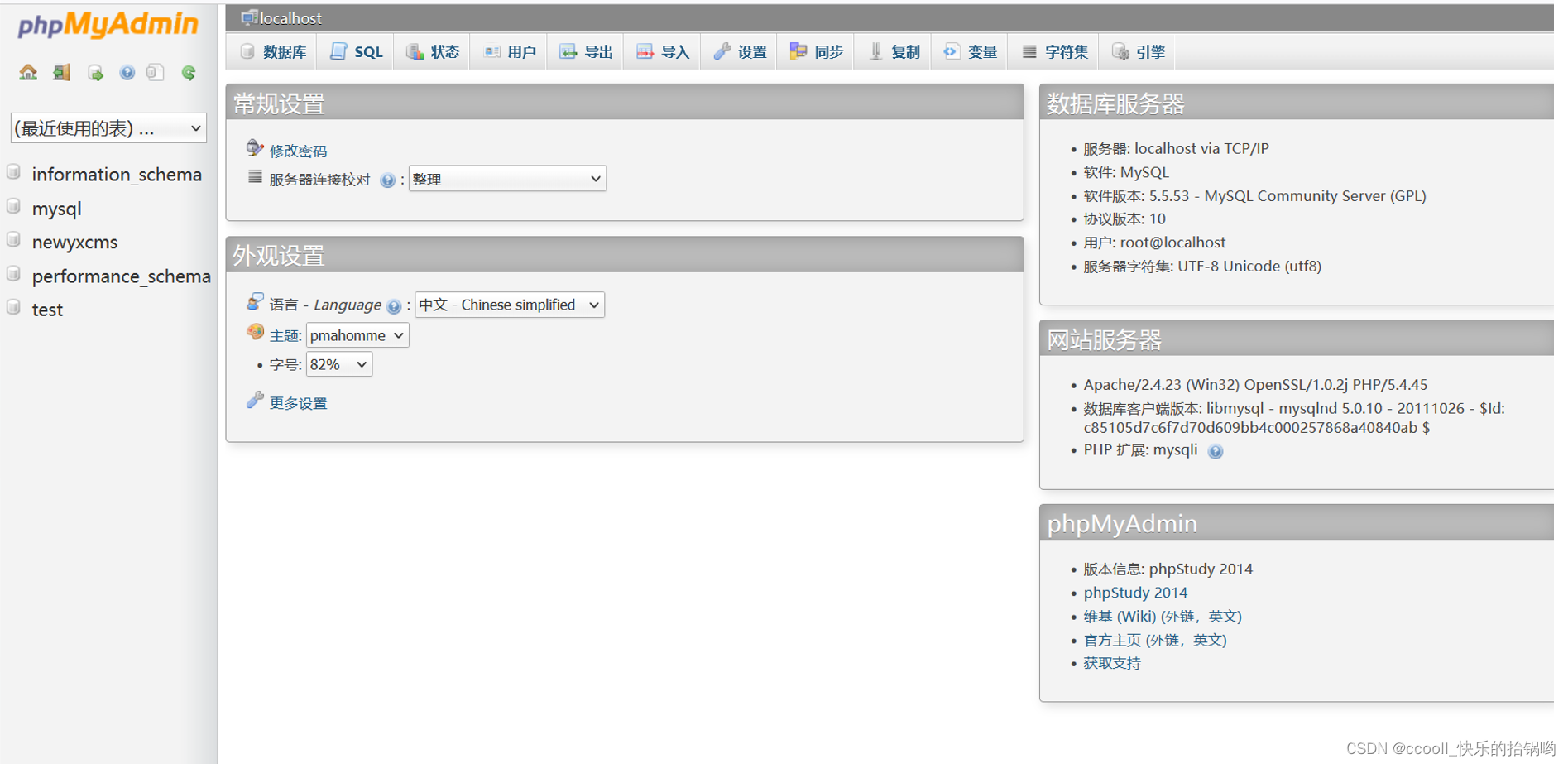Click the 修改密码 link
This screenshot has width=1568, height=764.
coord(298,151)
